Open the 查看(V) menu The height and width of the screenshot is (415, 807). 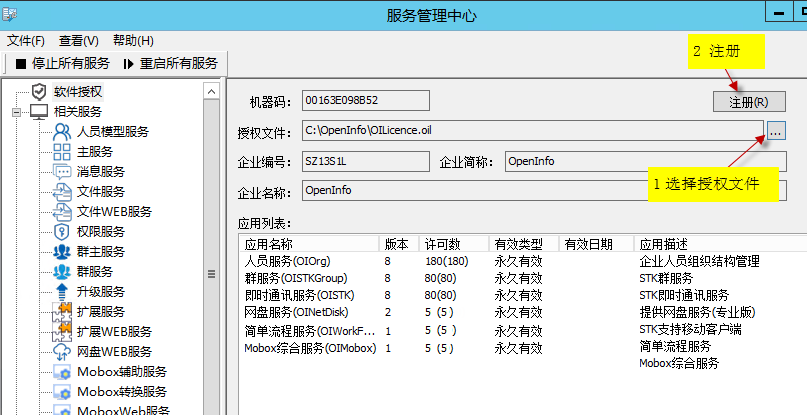(78, 41)
